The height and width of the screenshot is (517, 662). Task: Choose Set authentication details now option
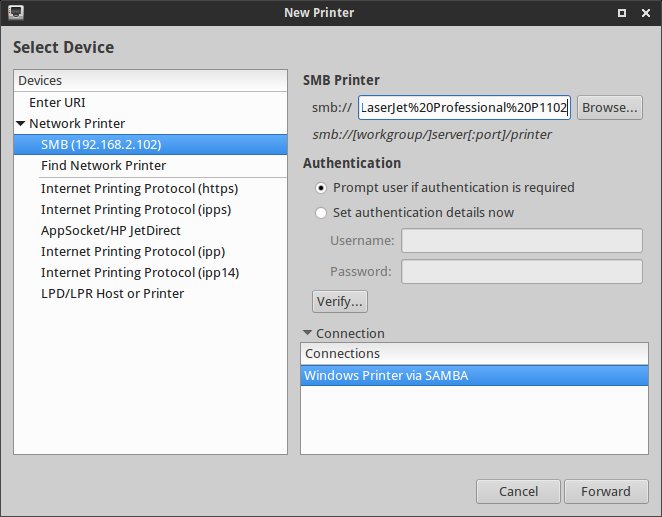(x=321, y=212)
